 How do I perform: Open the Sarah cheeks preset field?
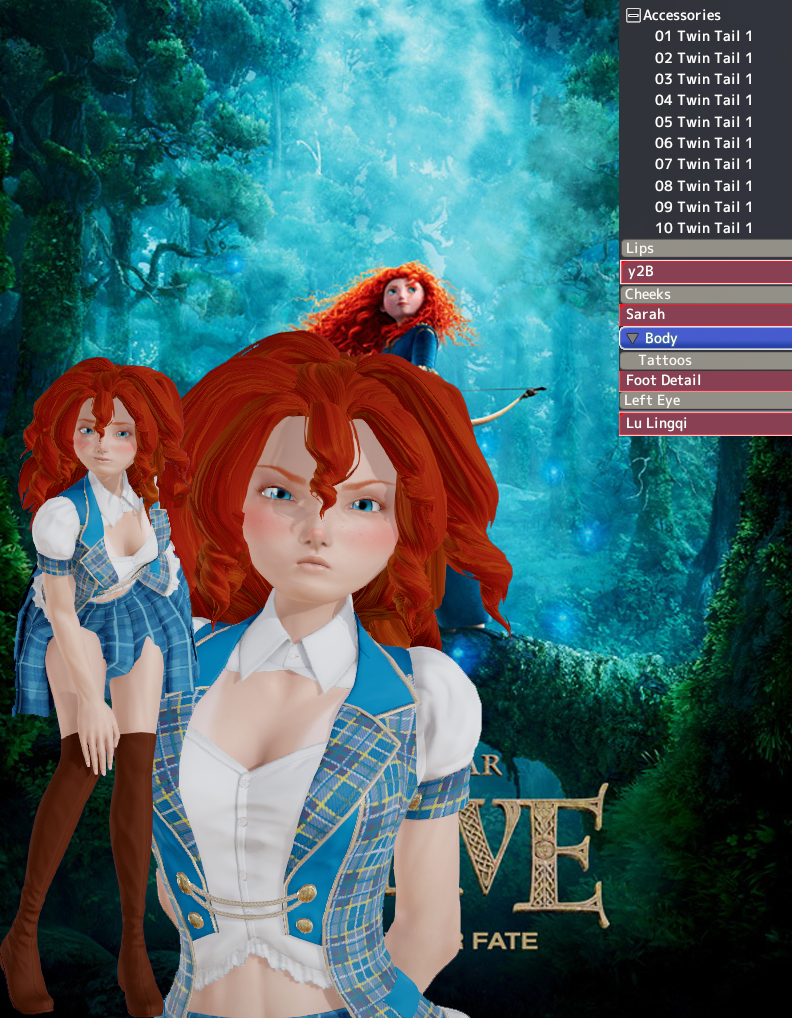pyautogui.click(x=706, y=315)
